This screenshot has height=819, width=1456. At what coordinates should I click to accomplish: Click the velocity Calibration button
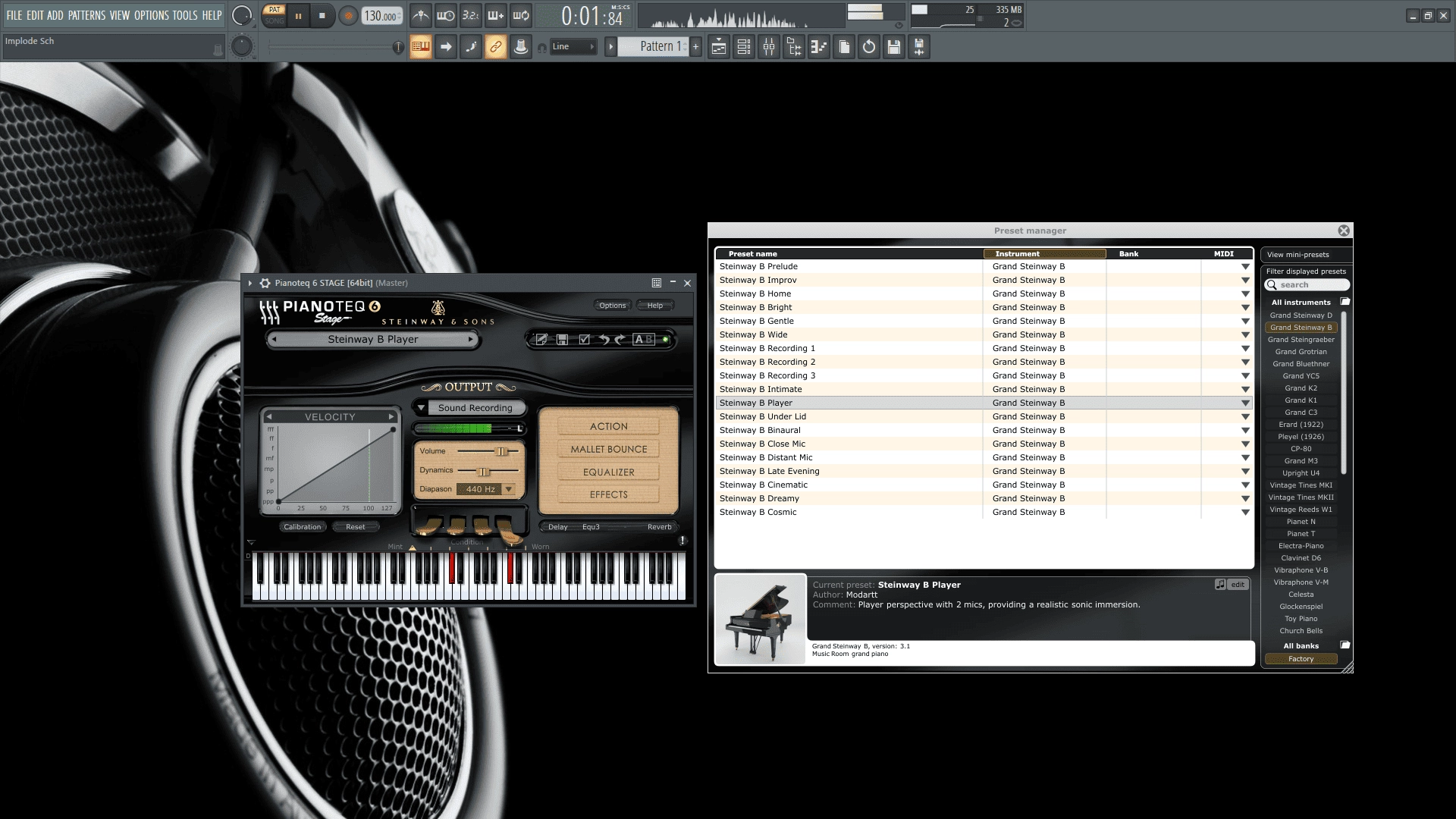[303, 527]
